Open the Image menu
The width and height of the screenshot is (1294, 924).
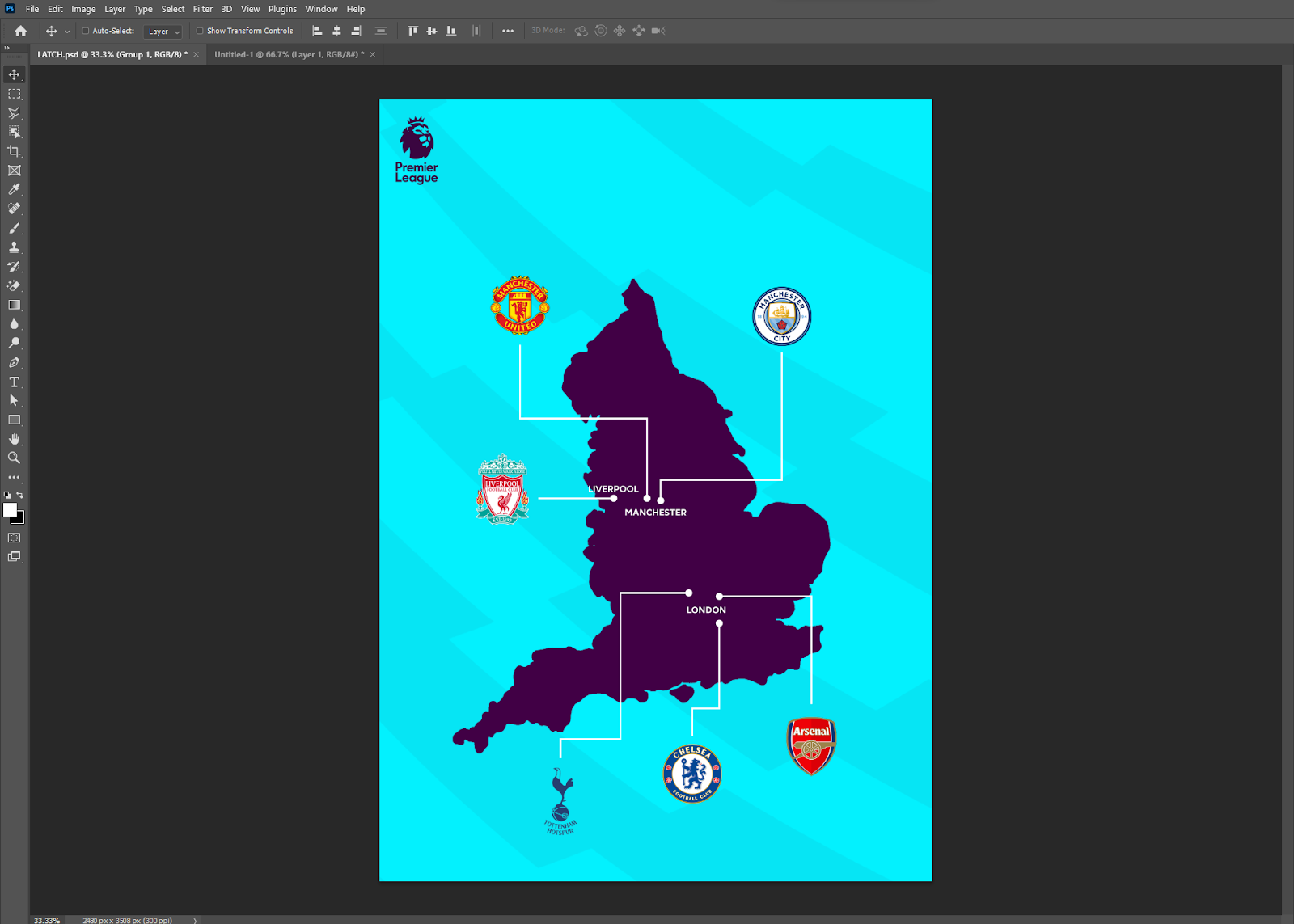click(83, 9)
